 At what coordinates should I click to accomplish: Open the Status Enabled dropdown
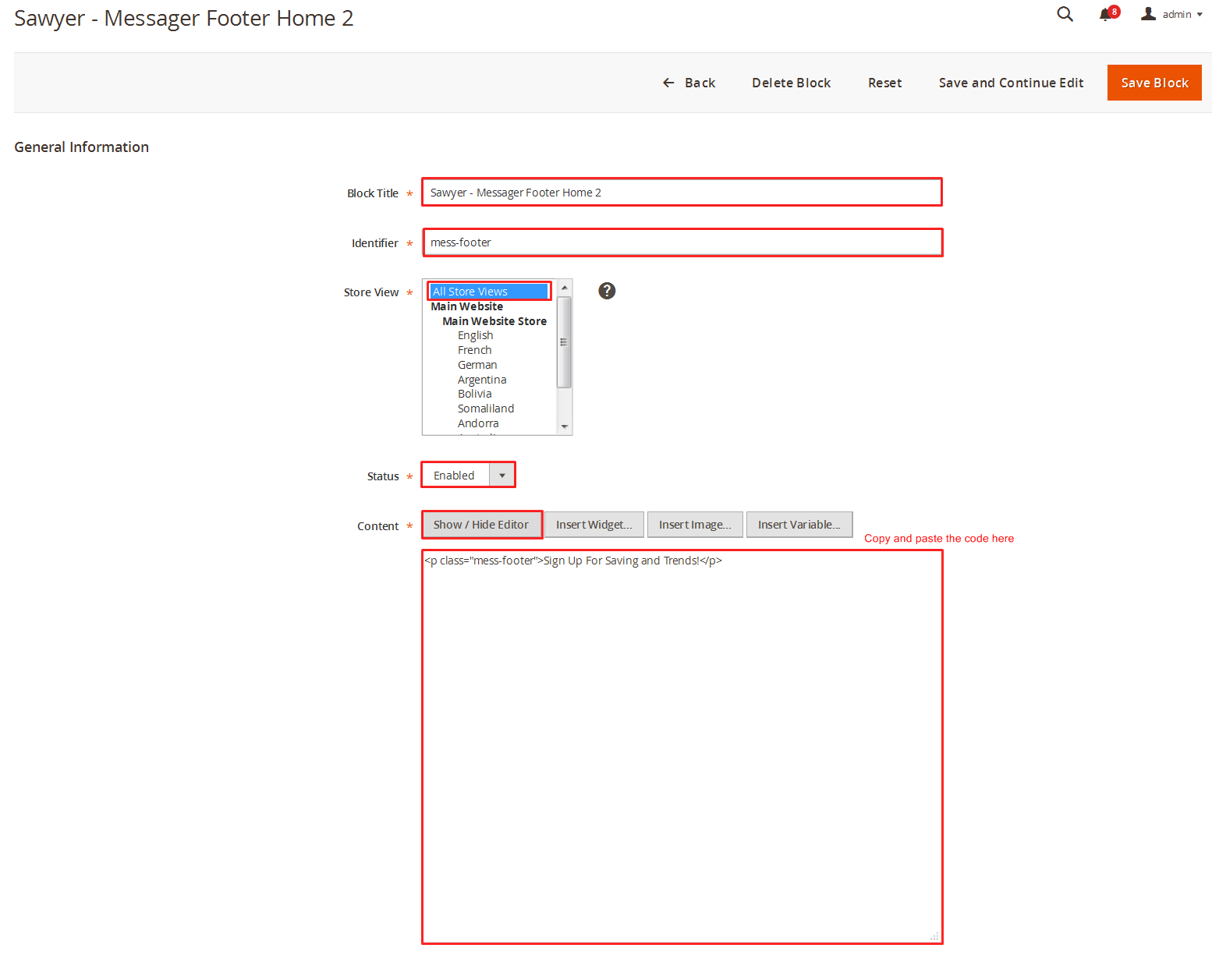coord(468,475)
